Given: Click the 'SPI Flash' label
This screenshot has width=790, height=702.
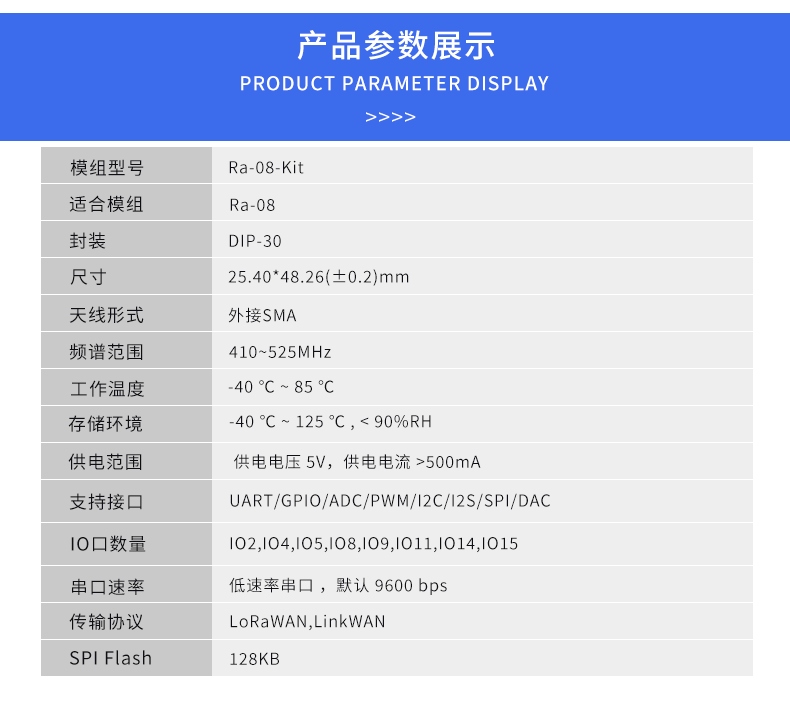Looking at the screenshot, I should click(x=110, y=658).
